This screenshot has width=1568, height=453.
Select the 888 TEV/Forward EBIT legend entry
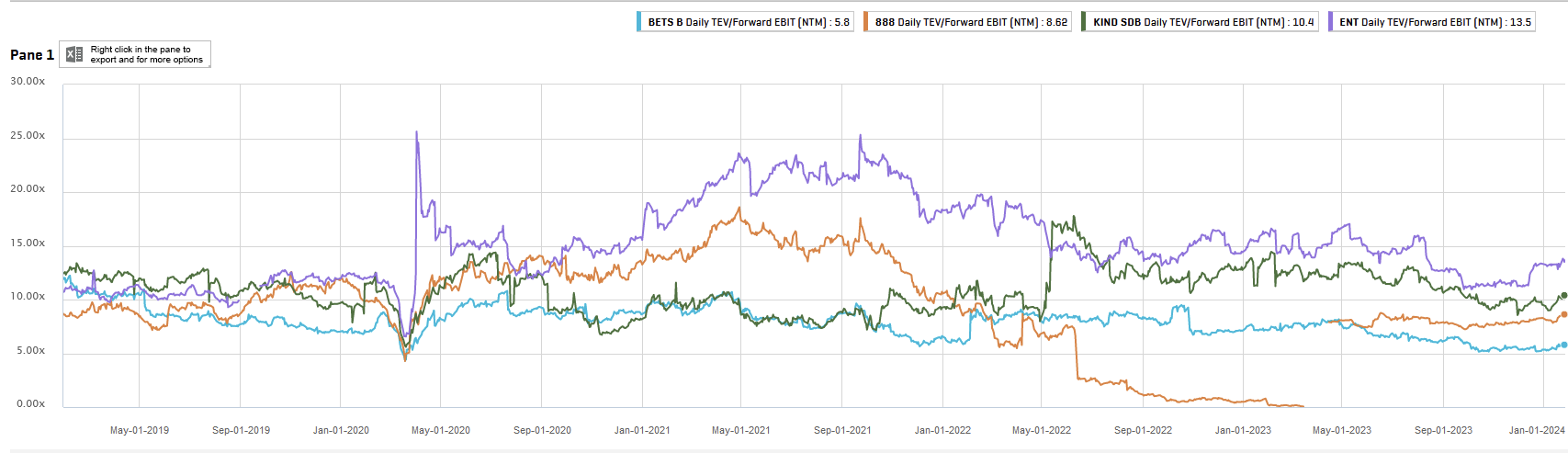(971, 22)
